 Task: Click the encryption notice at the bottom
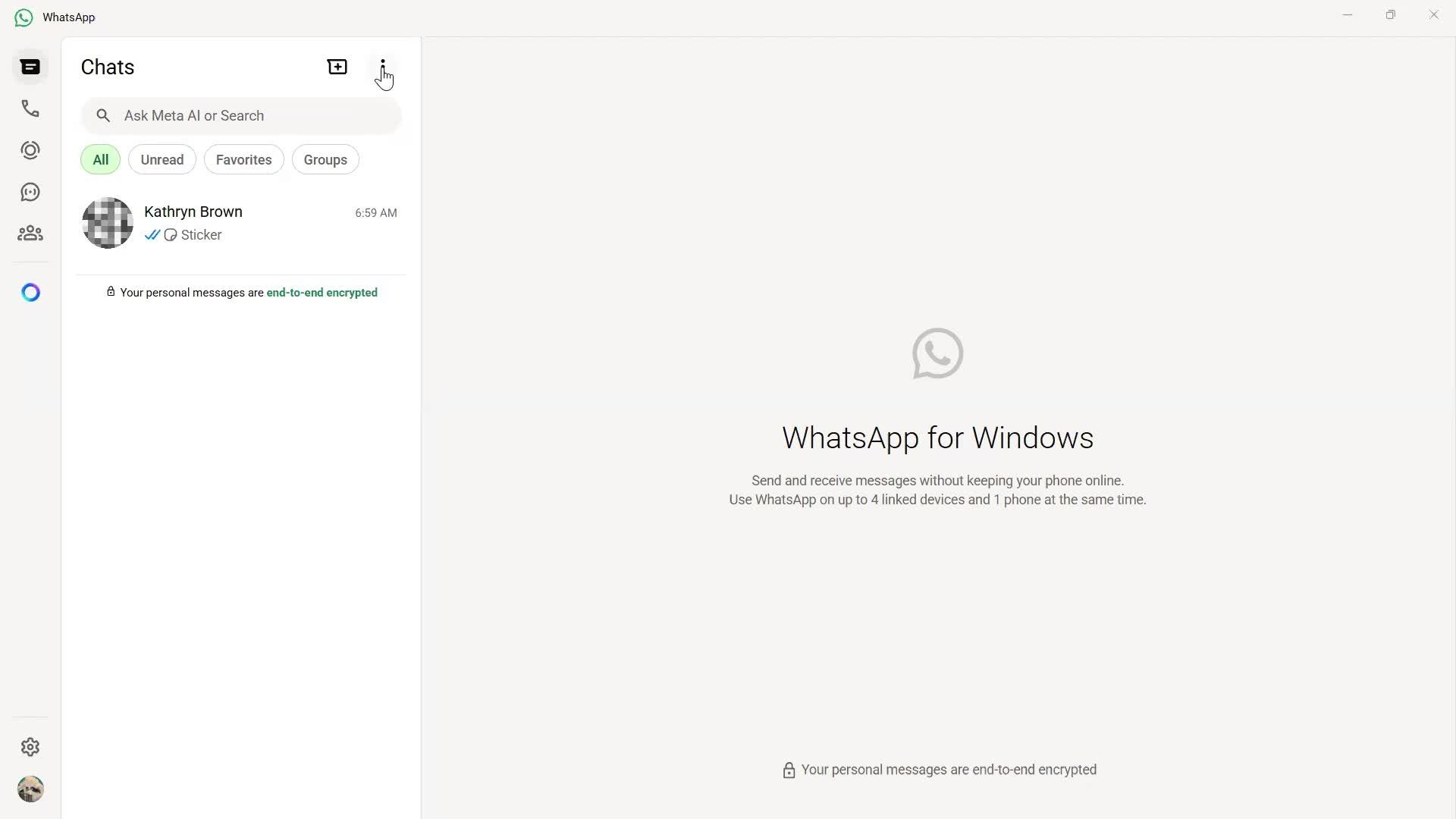(x=938, y=770)
